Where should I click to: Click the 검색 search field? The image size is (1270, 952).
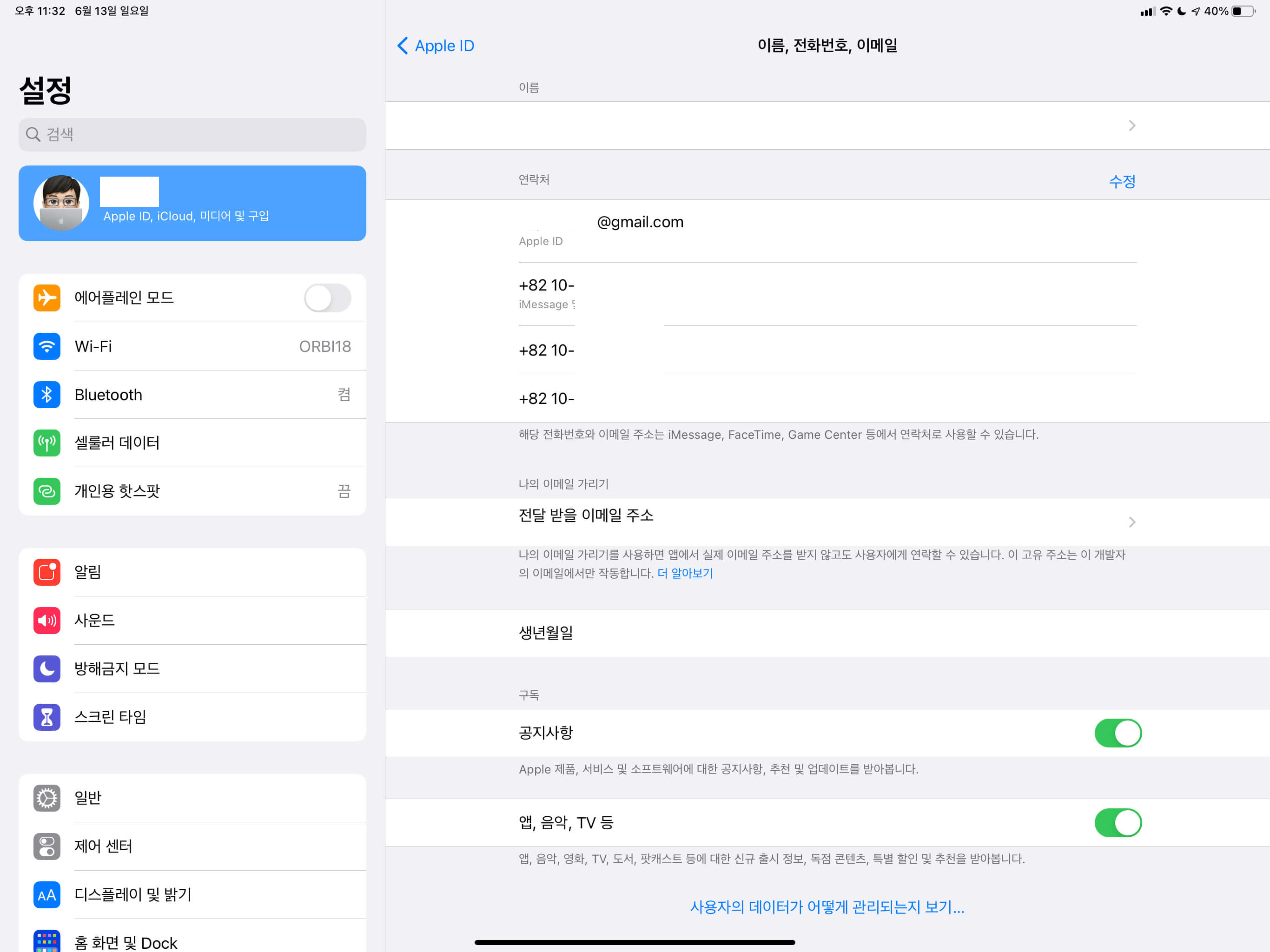point(192,134)
